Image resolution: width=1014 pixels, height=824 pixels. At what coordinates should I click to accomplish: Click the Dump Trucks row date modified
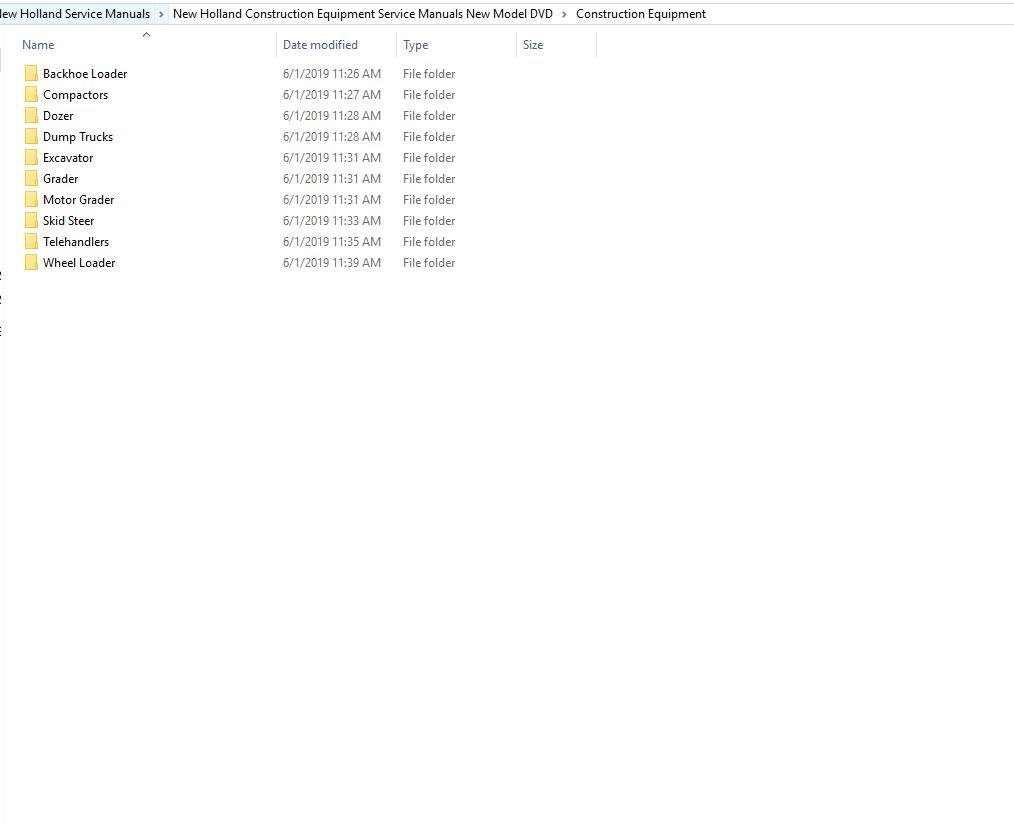tap(332, 136)
